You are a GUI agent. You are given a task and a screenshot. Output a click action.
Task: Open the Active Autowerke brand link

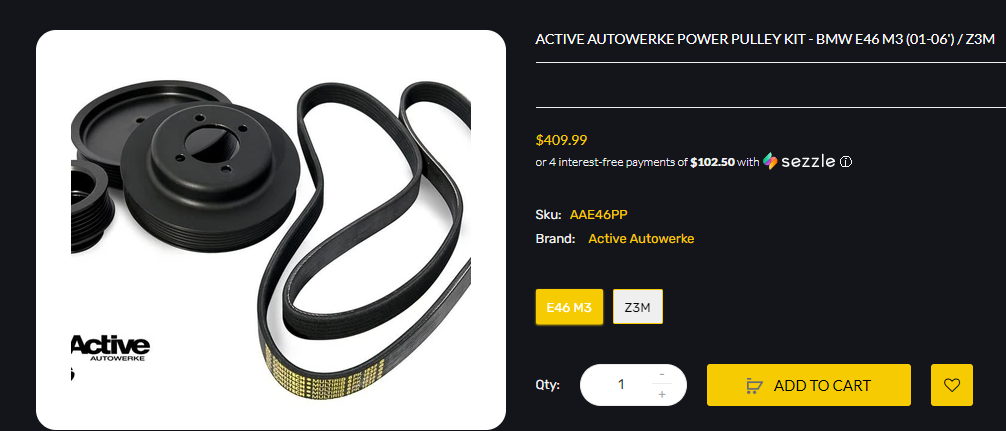[x=641, y=239]
